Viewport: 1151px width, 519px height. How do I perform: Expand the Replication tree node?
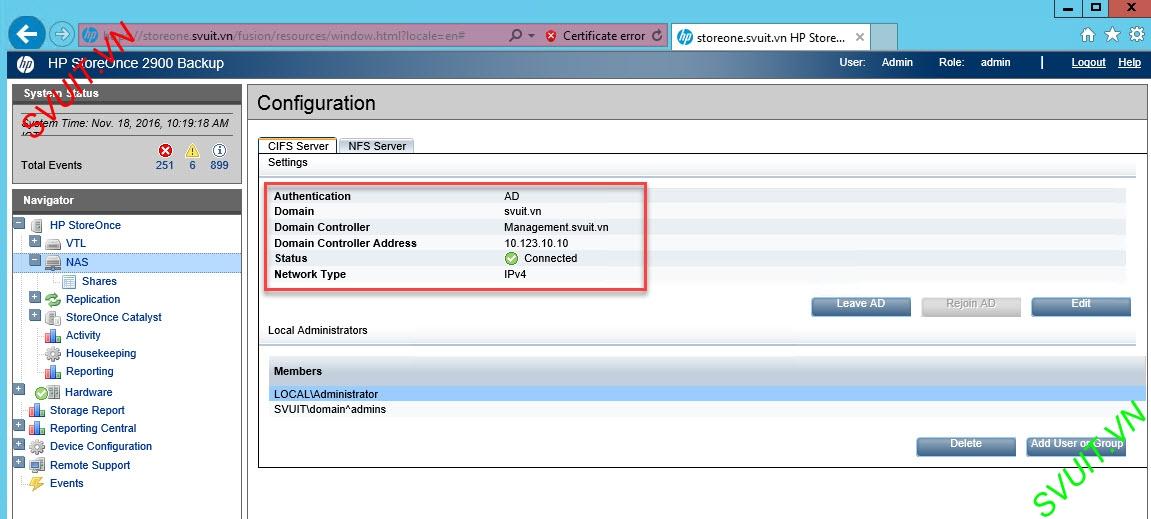click(35, 297)
